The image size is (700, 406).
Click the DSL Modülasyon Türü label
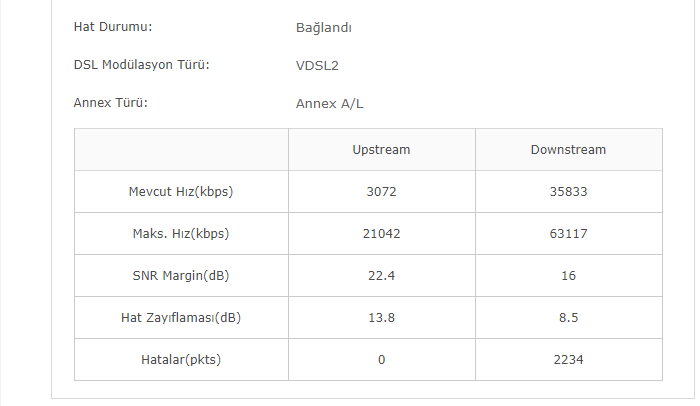click(x=142, y=65)
